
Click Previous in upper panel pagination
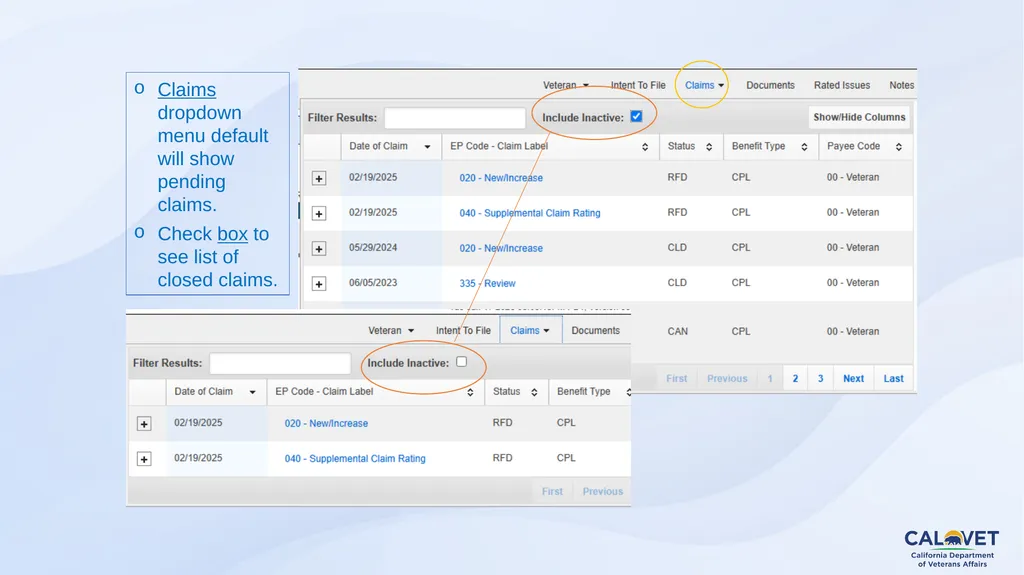point(727,378)
